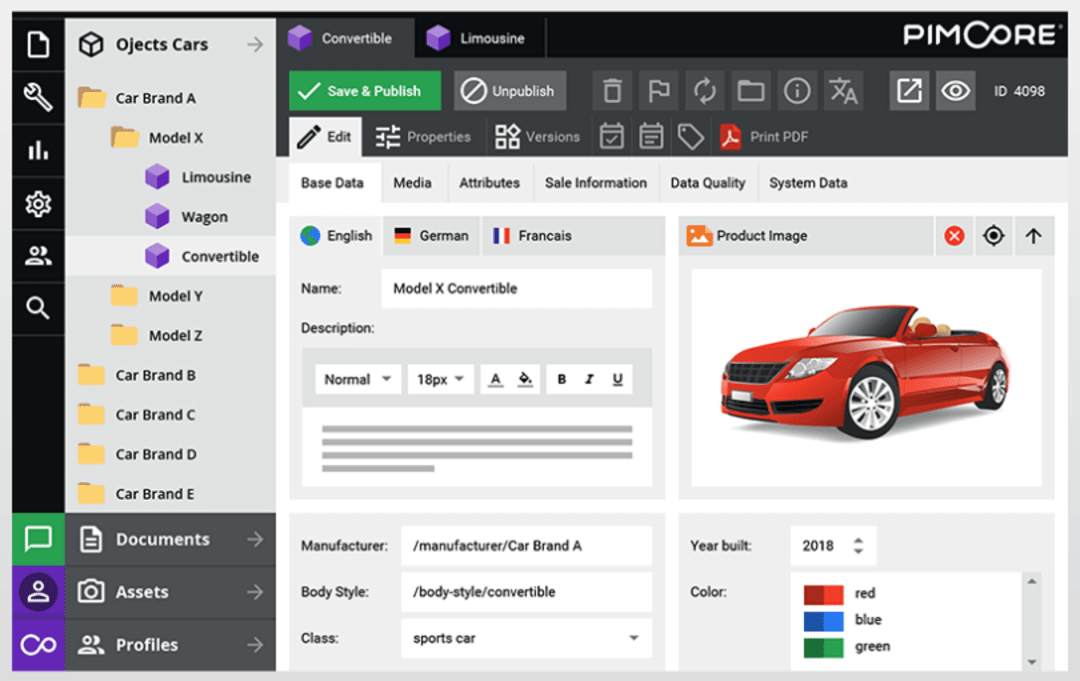Reload the object using the refresh icon
The width and height of the screenshot is (1080, 681).
coord(704,90)
